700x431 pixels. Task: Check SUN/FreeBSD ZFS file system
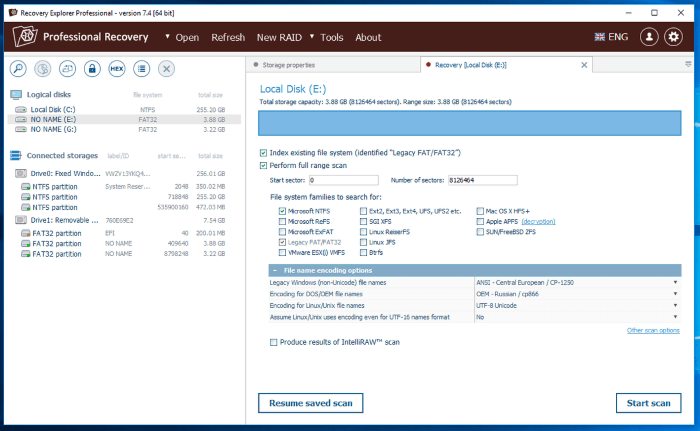[x=480, y=232]
